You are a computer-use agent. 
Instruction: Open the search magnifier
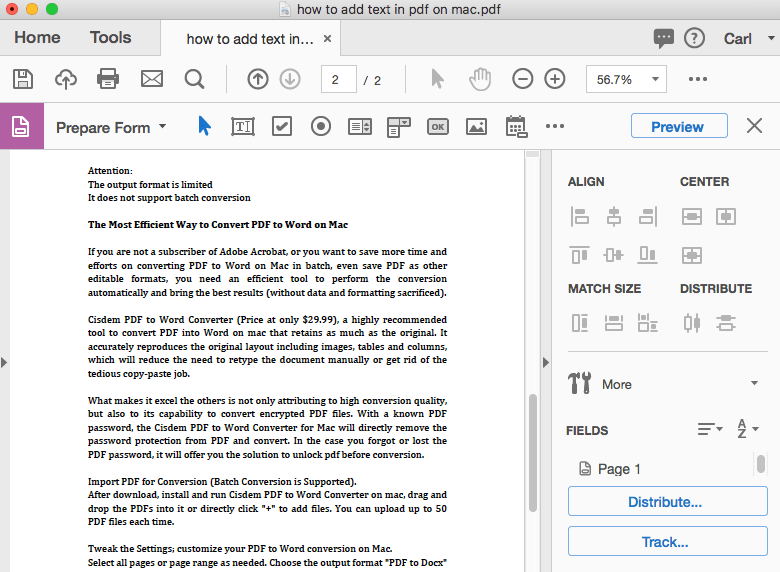(194, 79)
